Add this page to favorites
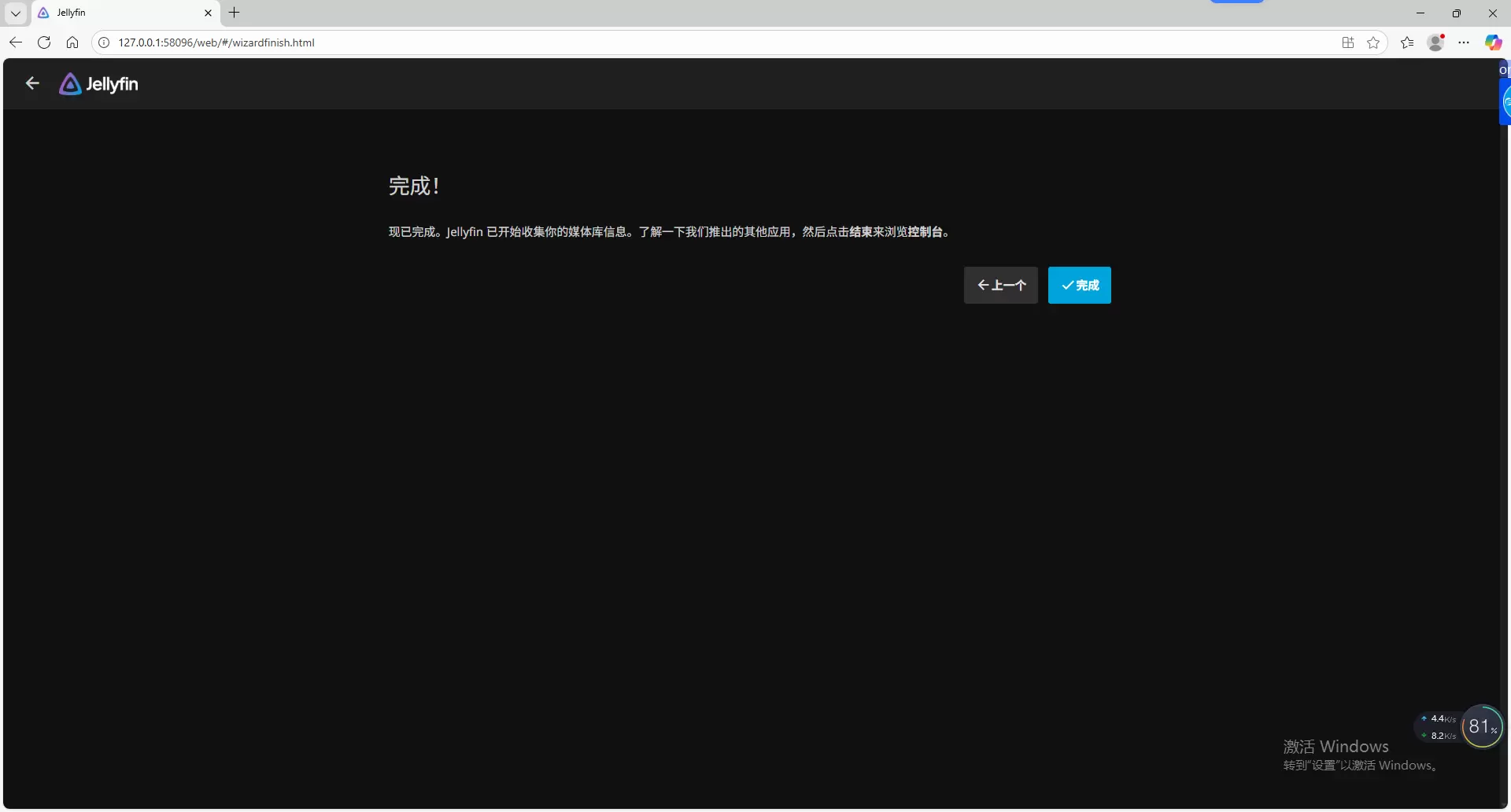This screenshot has height=812, width=1511. tap(1373, 42)
